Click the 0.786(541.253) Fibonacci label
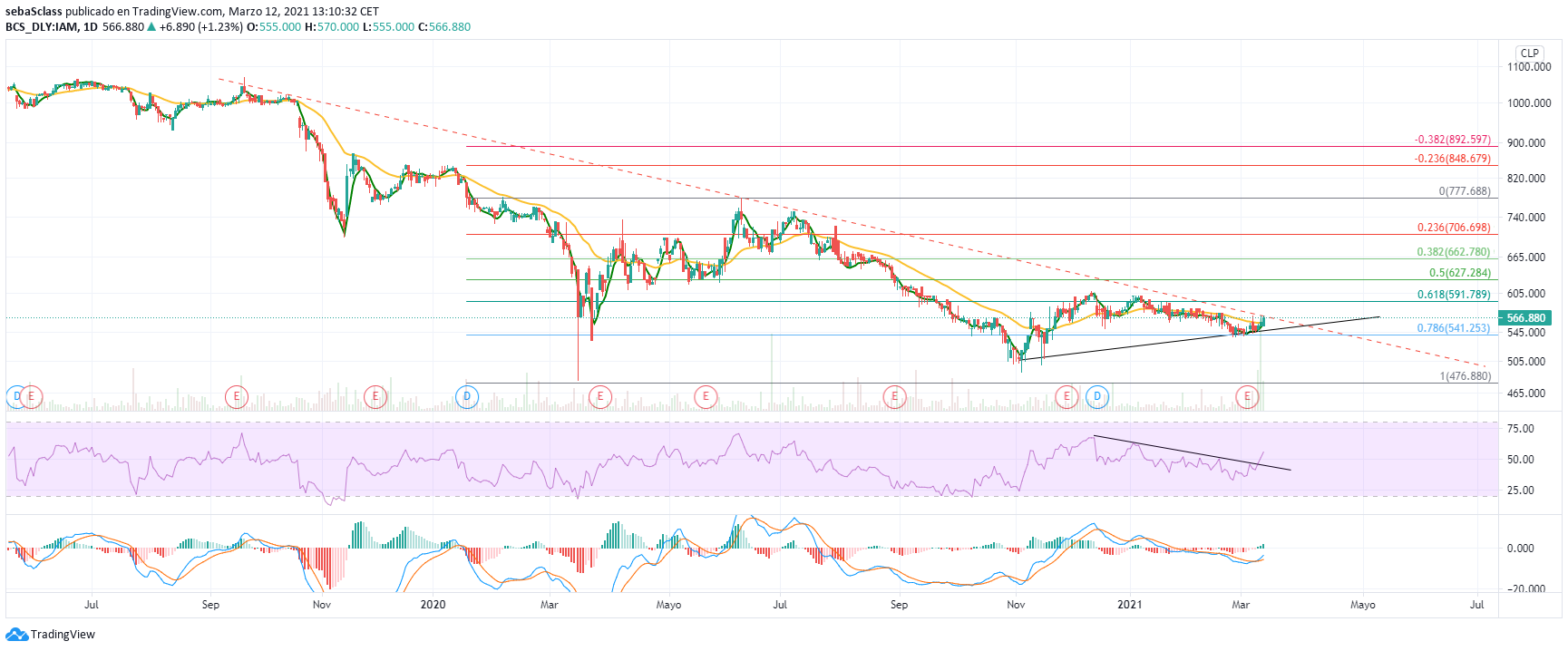Screen dimensions: 1568x651 click(1454, 328)
